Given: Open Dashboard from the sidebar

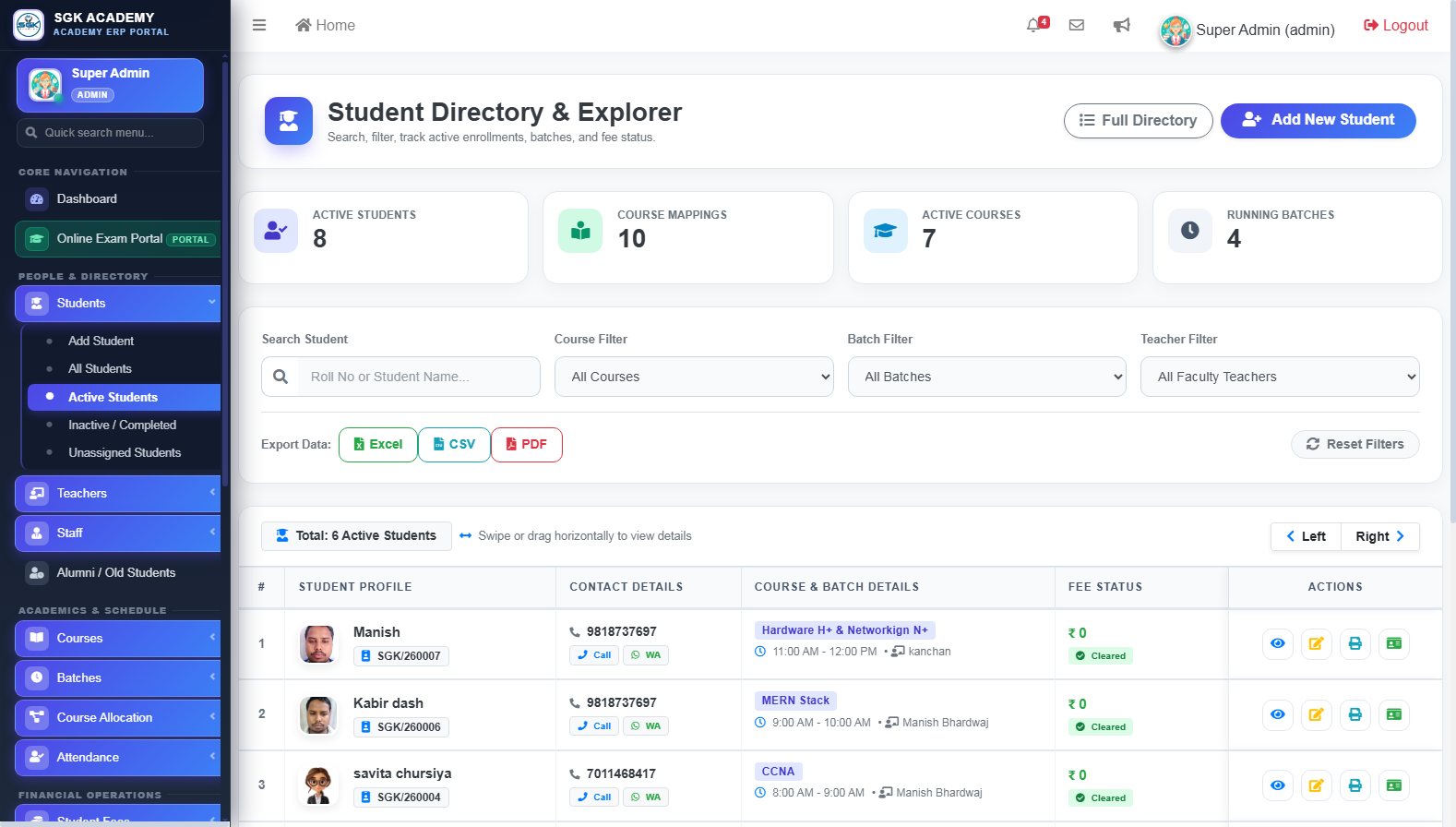Looking at the screenshot, I should tap(118, 198).
